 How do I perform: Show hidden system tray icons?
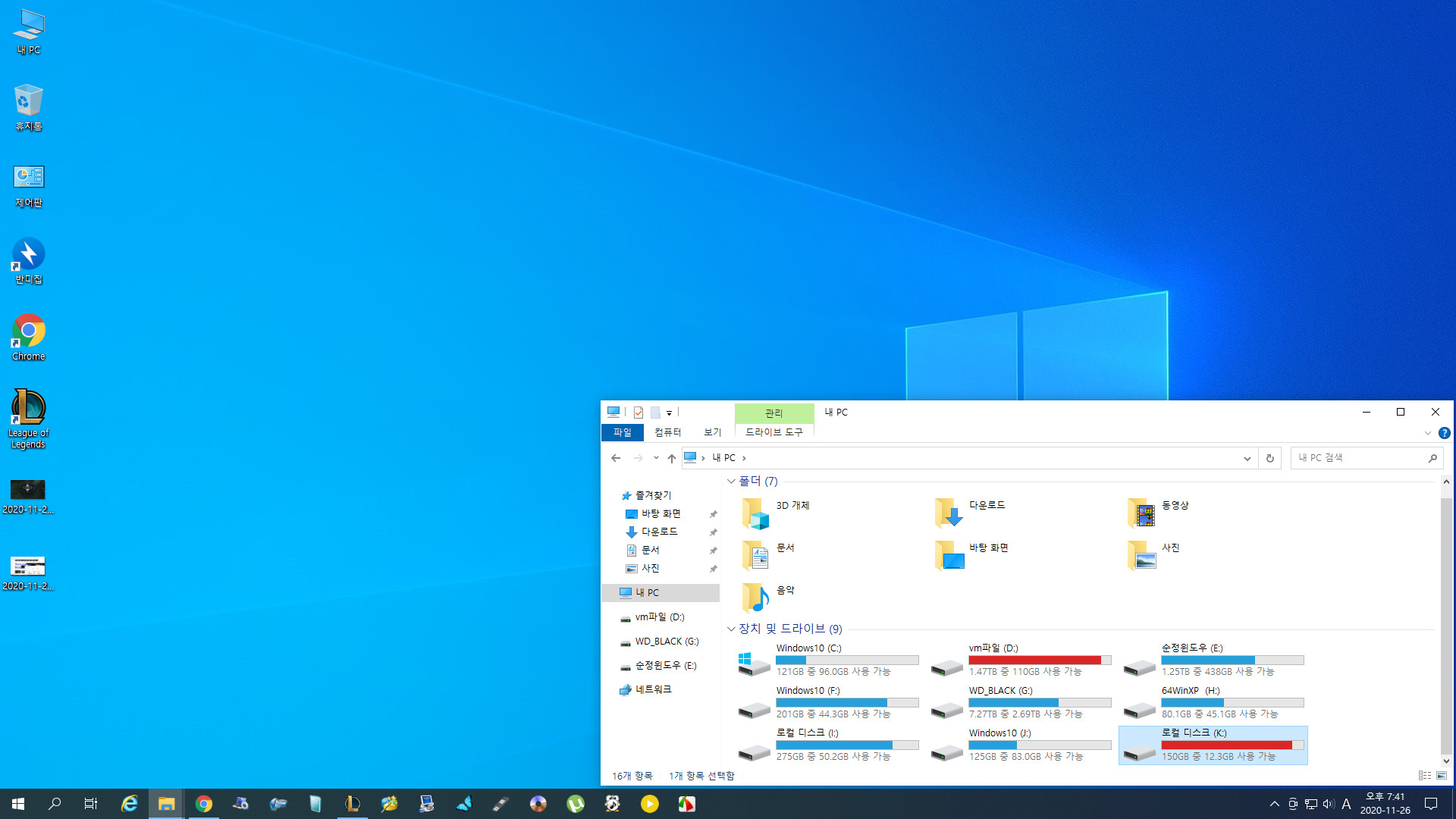pos(1274,804)
